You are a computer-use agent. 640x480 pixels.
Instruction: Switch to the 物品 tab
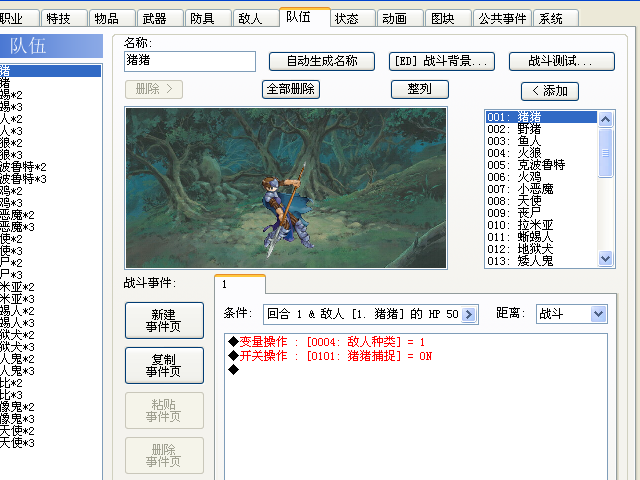(112, 18)
